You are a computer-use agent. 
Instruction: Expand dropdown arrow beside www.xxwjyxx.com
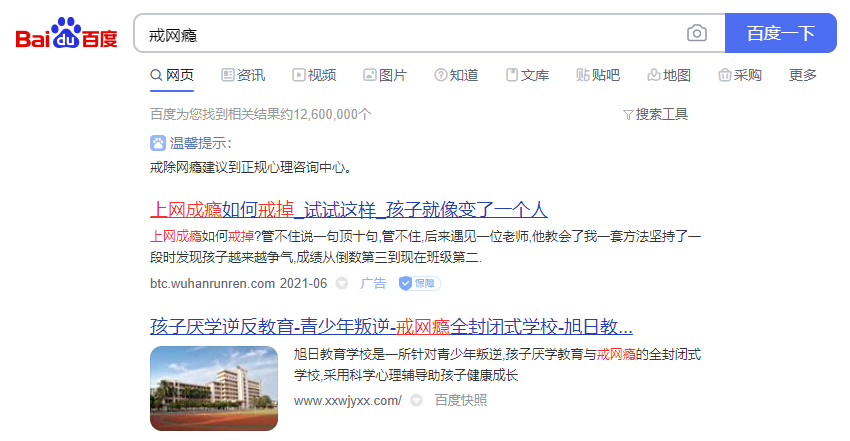(x=416, y=400)
